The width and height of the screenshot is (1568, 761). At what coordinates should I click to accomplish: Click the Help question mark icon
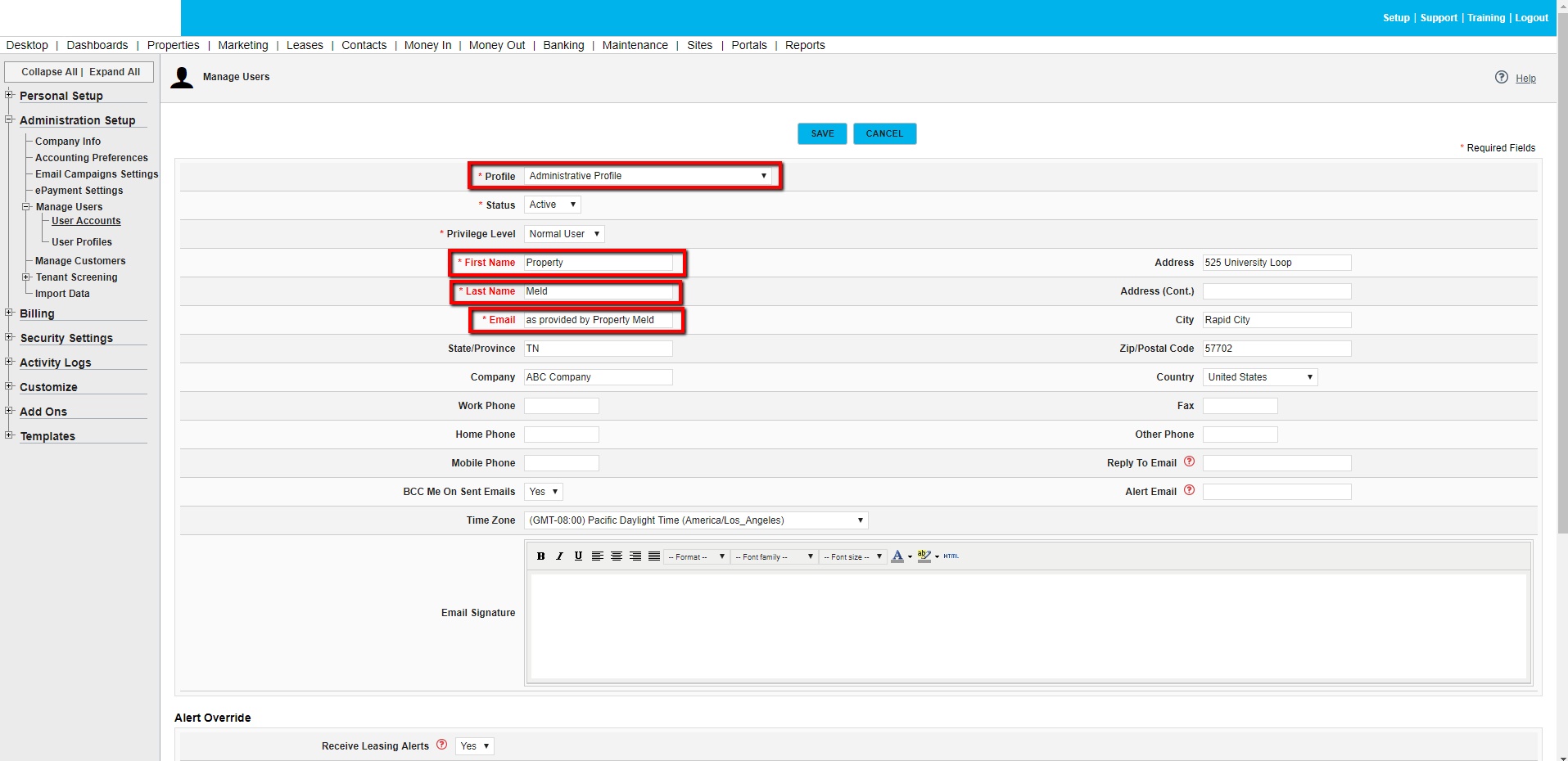1501,78
